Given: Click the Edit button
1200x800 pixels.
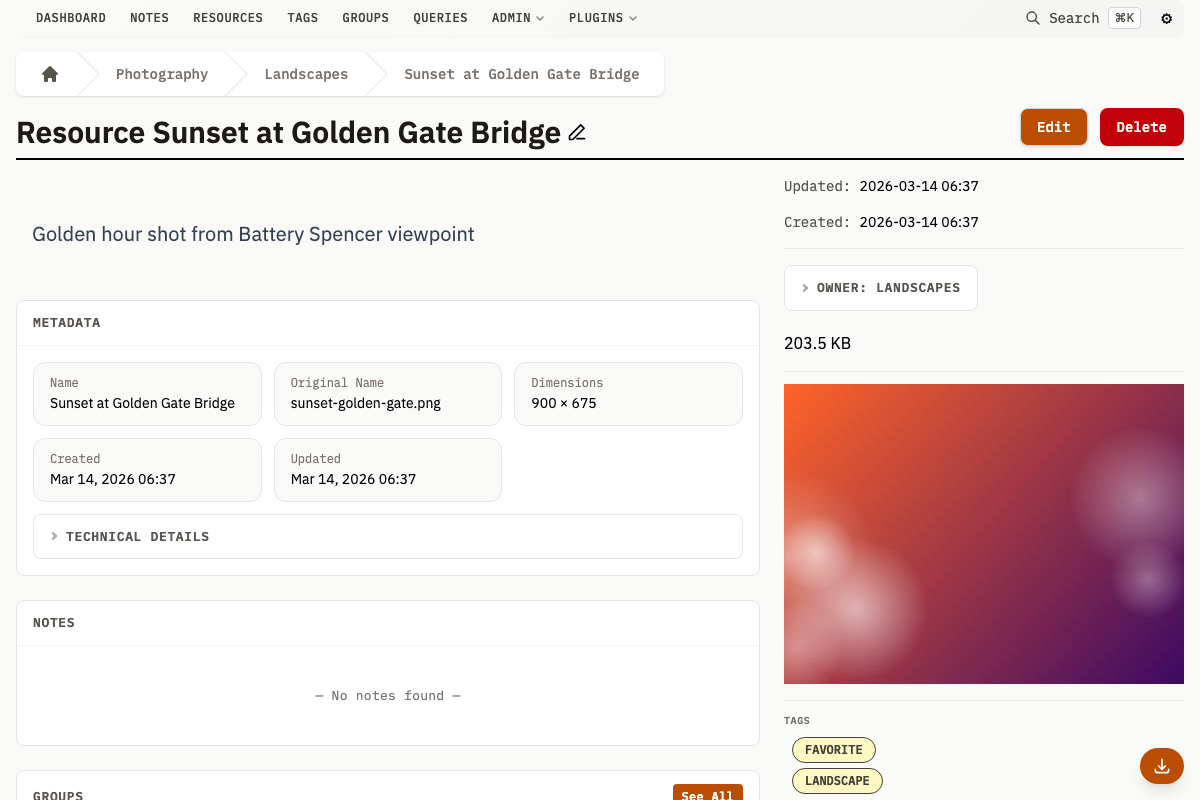Looking at the screenshot, I should click(x=1053, y=127).
